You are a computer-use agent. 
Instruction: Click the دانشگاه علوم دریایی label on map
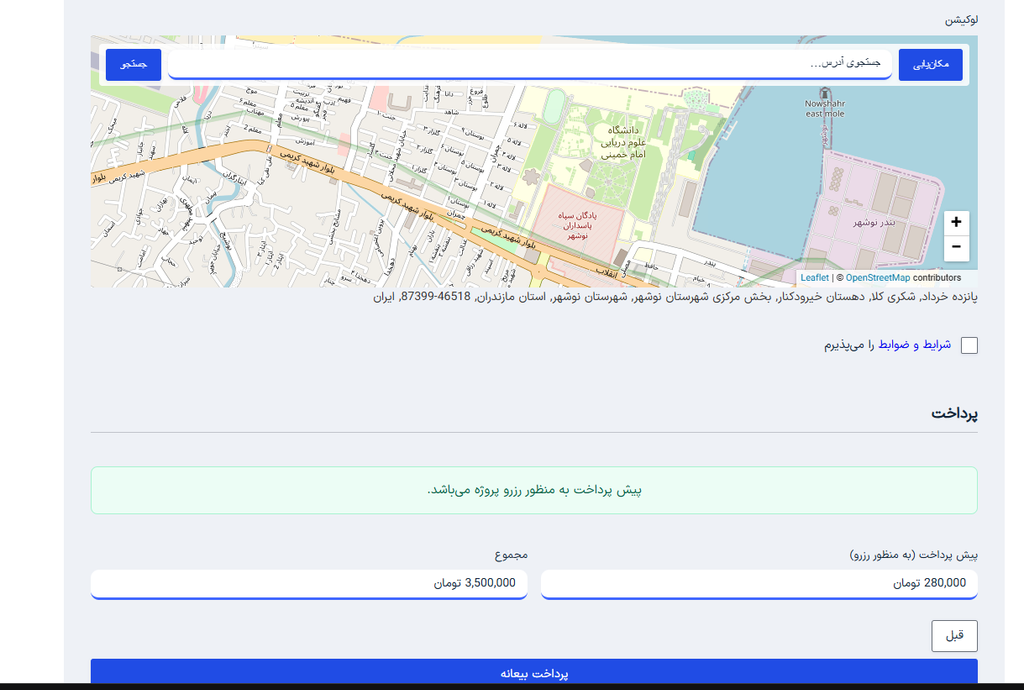623,142
